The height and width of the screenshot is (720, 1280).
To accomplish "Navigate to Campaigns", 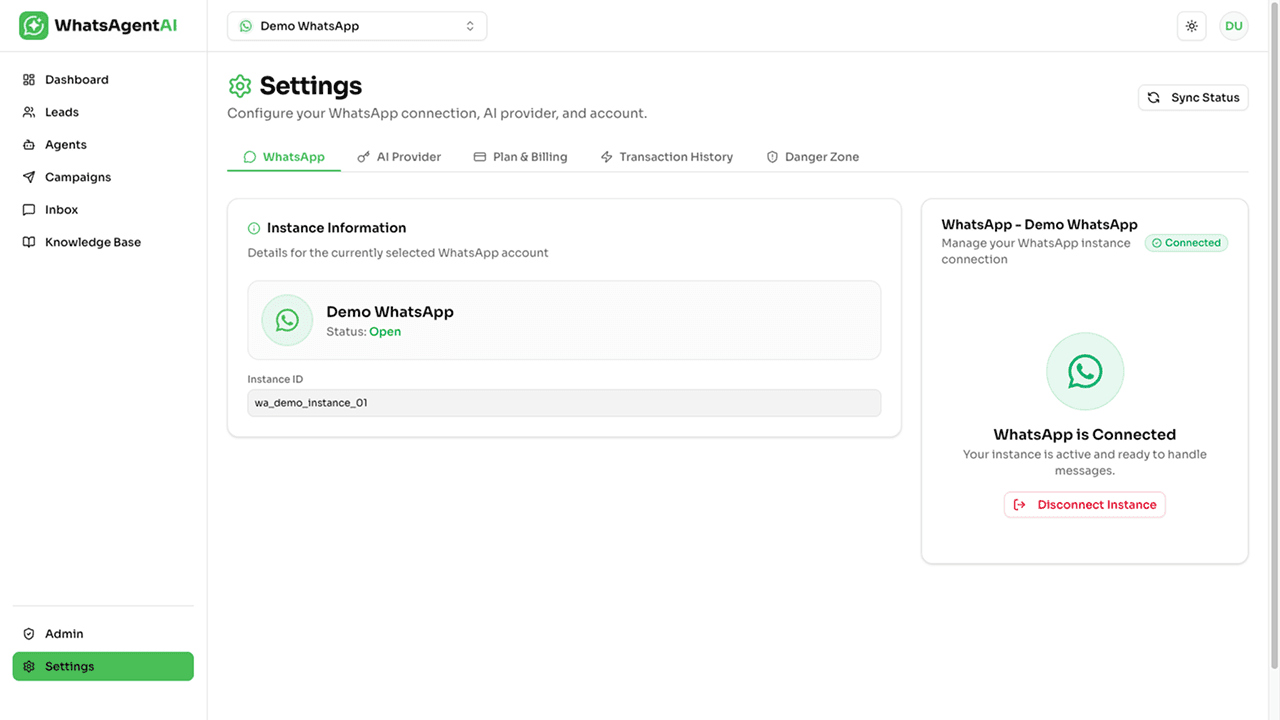I will click(x=103, y=177).
